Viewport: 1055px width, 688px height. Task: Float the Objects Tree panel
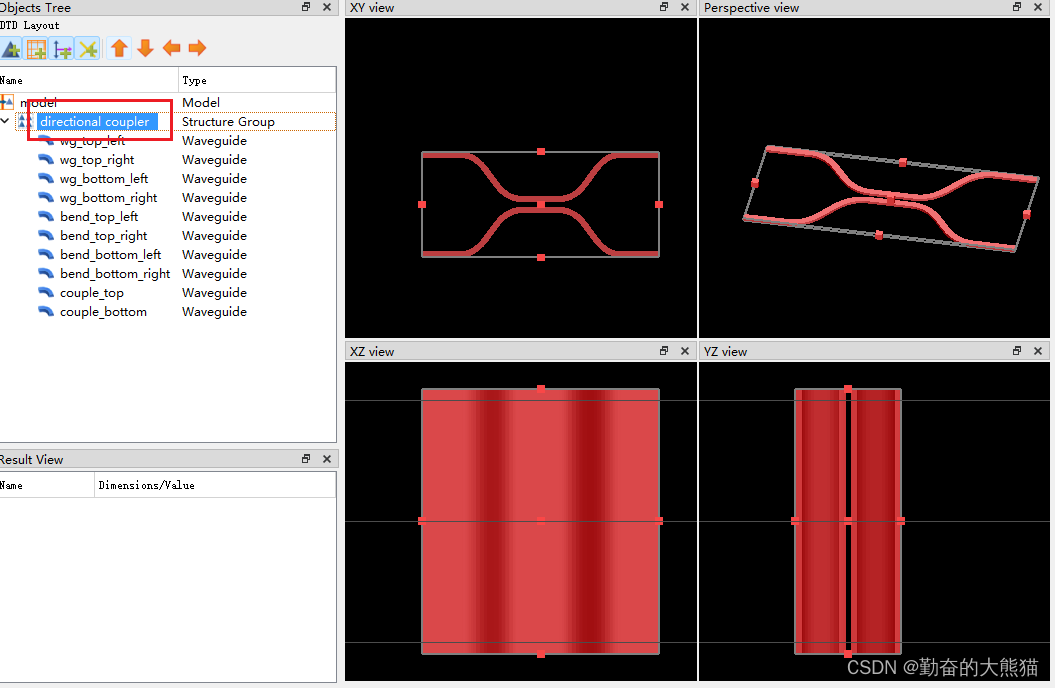(306, 7)
